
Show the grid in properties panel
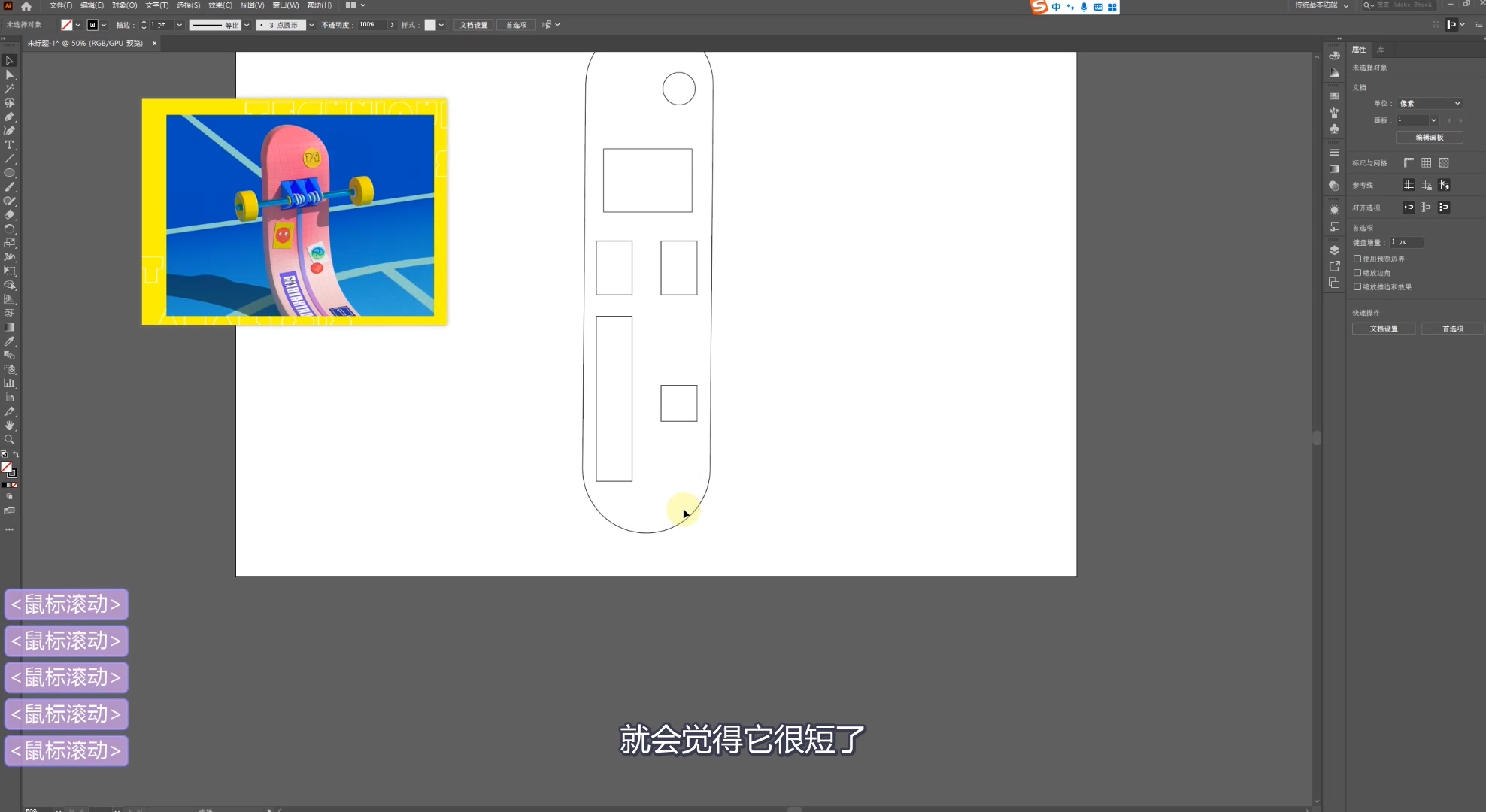tap(1426, 163)
